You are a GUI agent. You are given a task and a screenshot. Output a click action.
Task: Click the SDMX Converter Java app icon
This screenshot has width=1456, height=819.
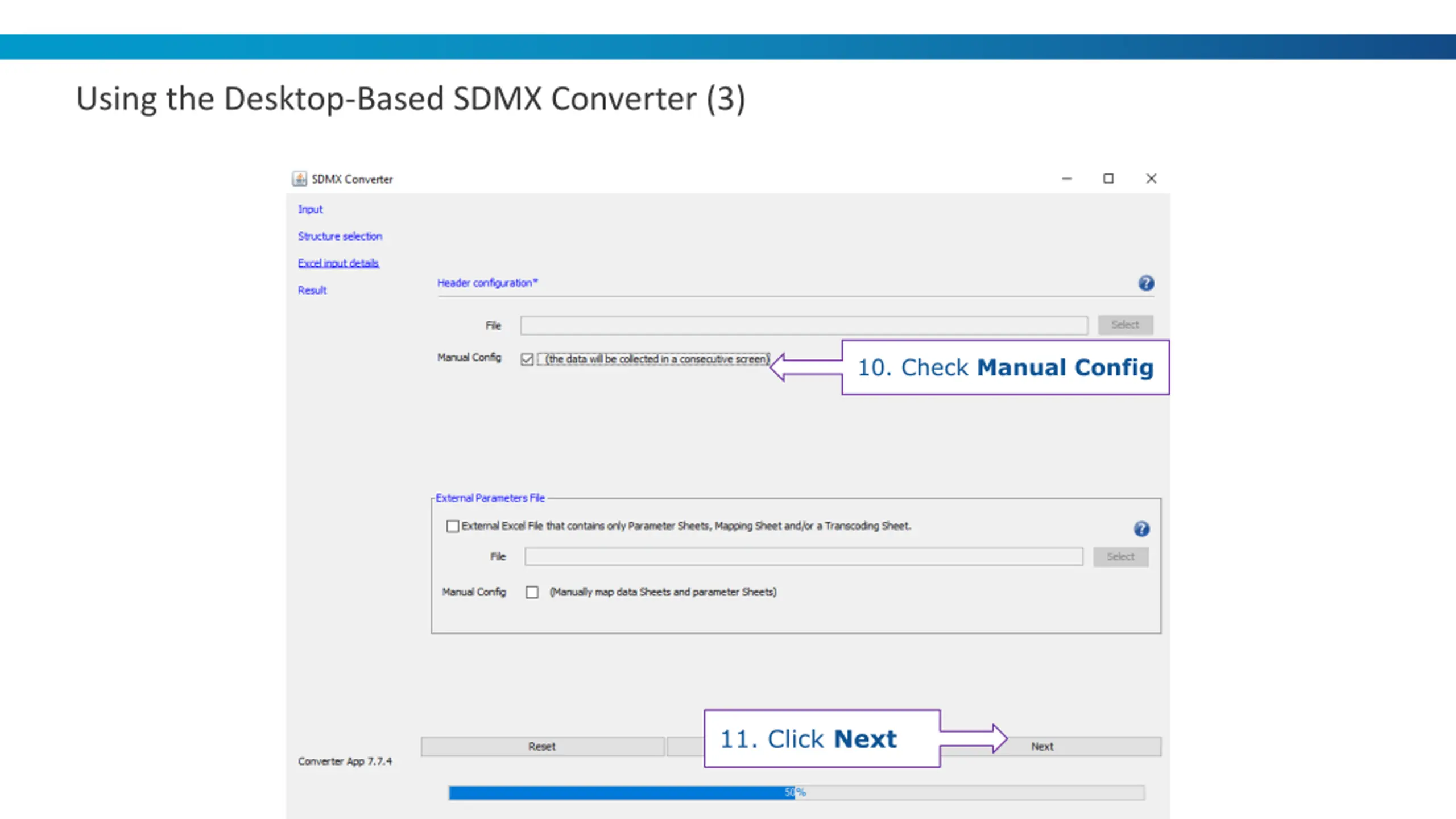point(300,179)
